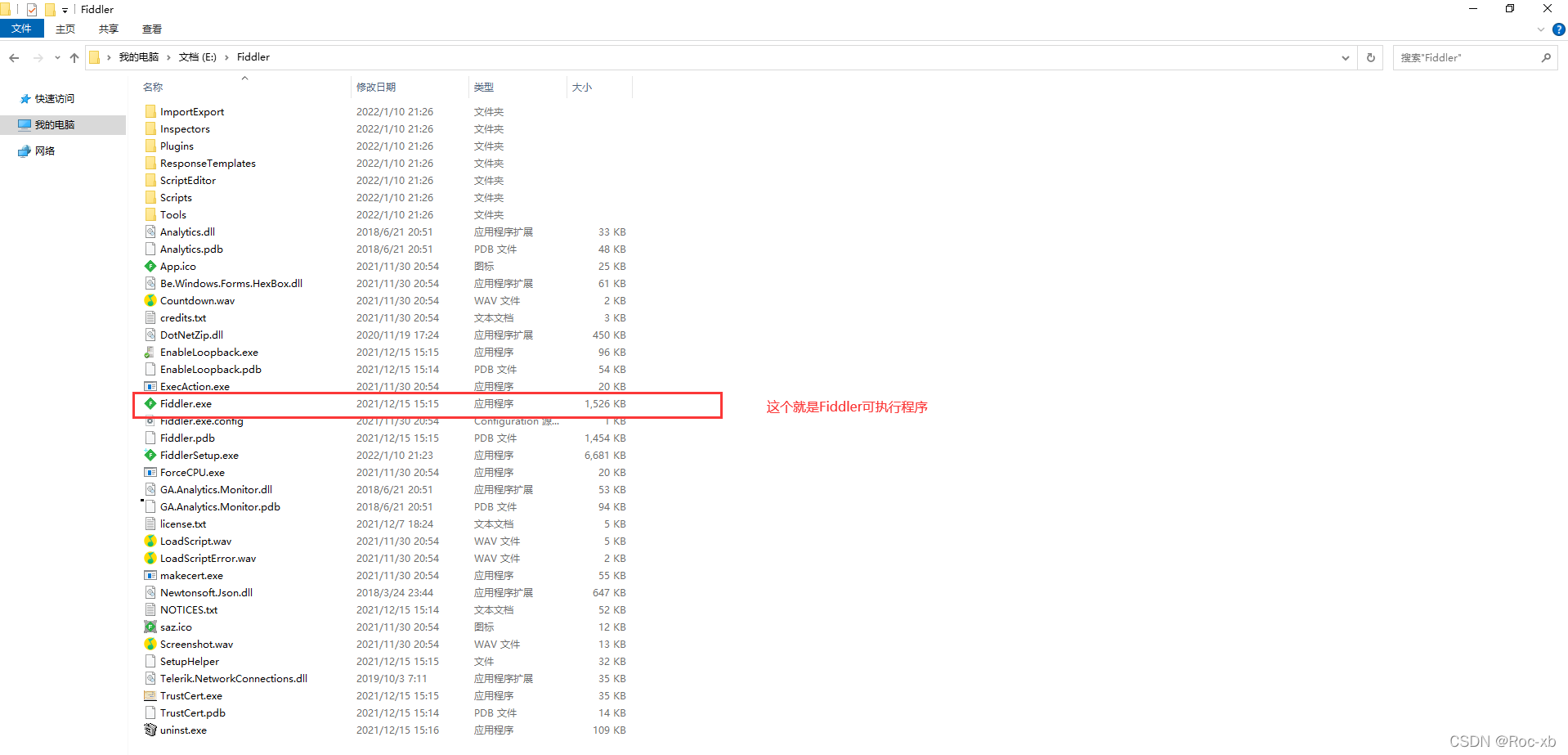Click the saz.ico file icon

(150, 627)
